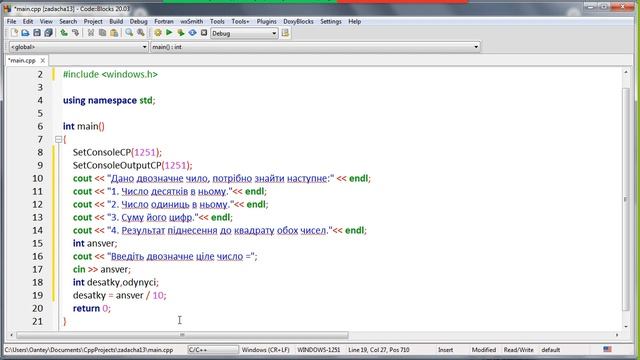Click the Redo icon
Screen dimensions: 640x360
[76, 33]
